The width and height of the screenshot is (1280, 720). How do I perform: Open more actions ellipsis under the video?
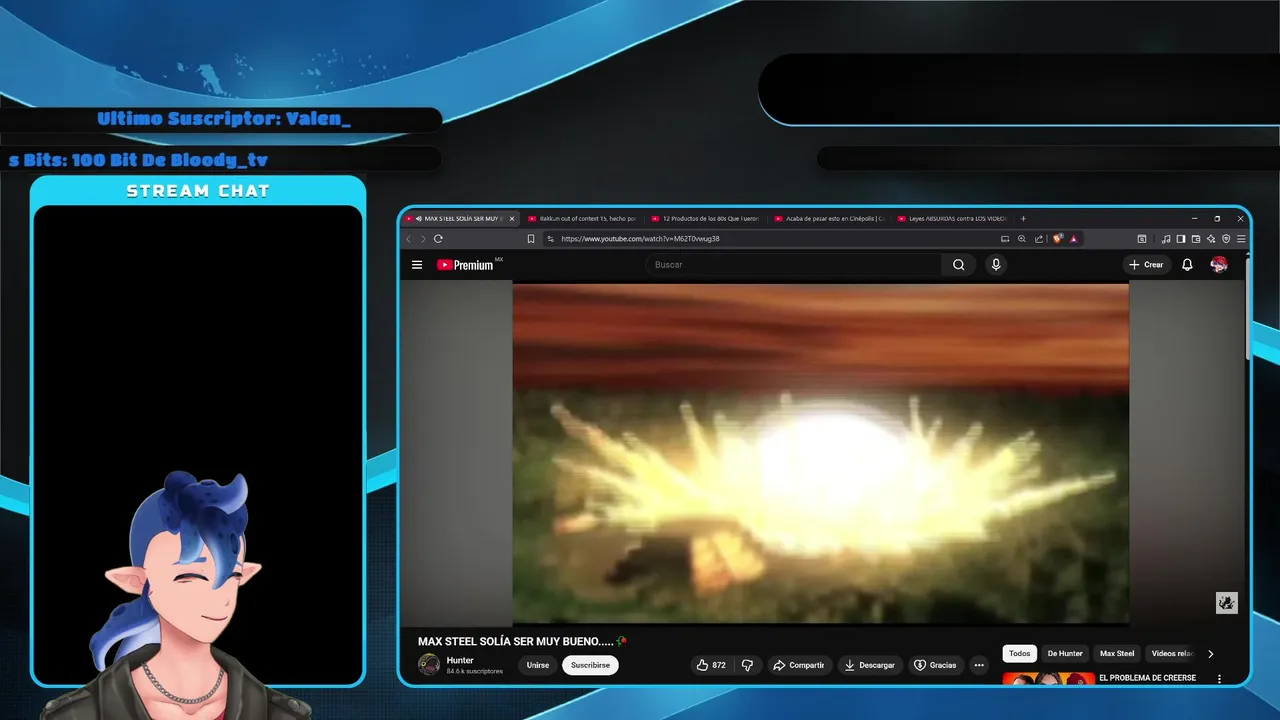[979, 665]
